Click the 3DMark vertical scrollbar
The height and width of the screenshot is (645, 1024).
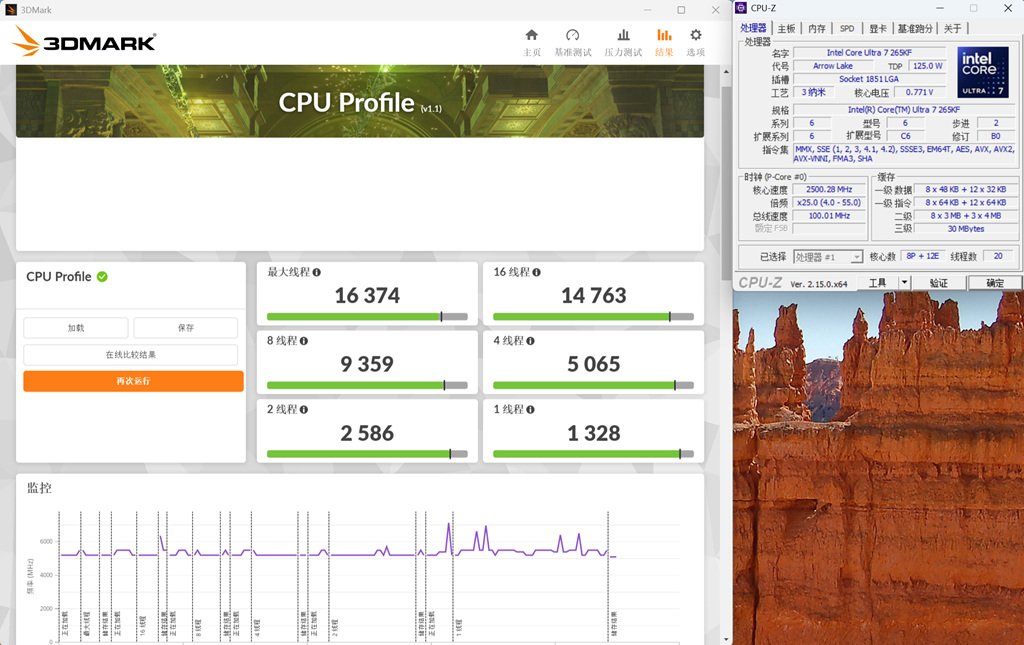coord(726,183)
